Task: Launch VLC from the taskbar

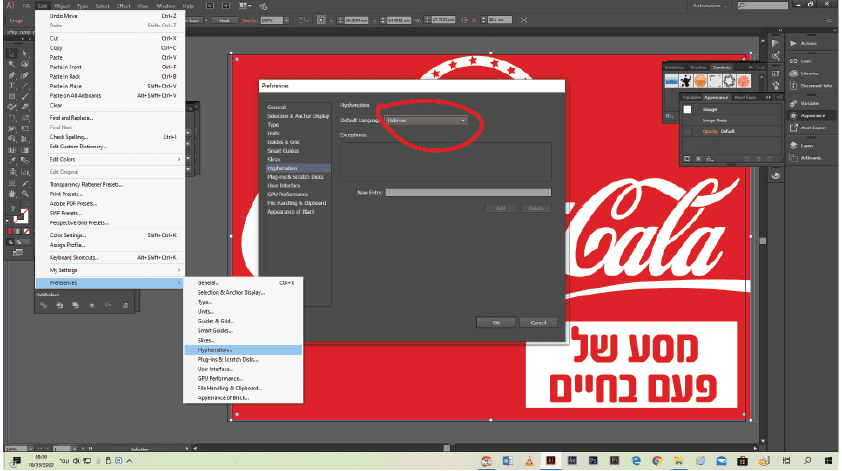Action: point(529,461)
